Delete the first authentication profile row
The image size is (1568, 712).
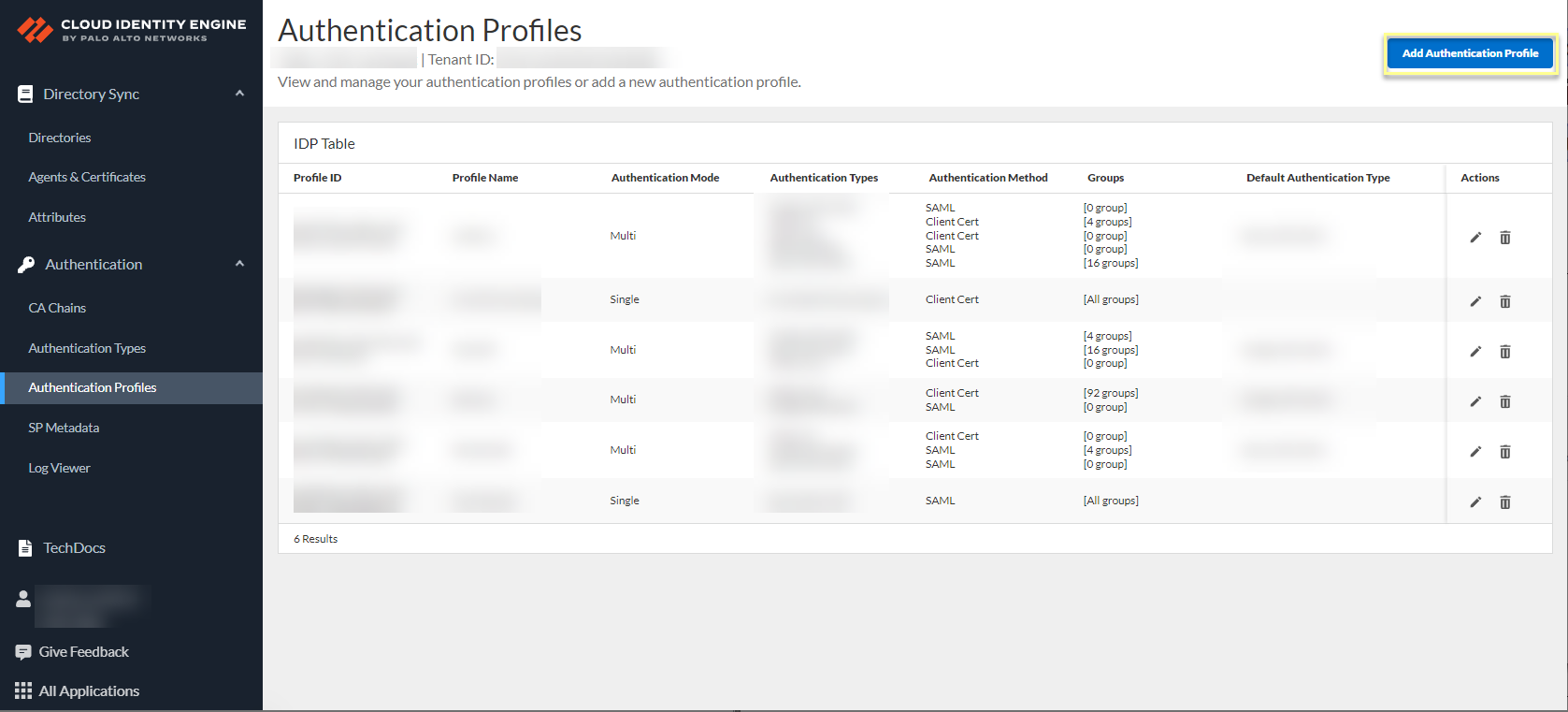1505,238
